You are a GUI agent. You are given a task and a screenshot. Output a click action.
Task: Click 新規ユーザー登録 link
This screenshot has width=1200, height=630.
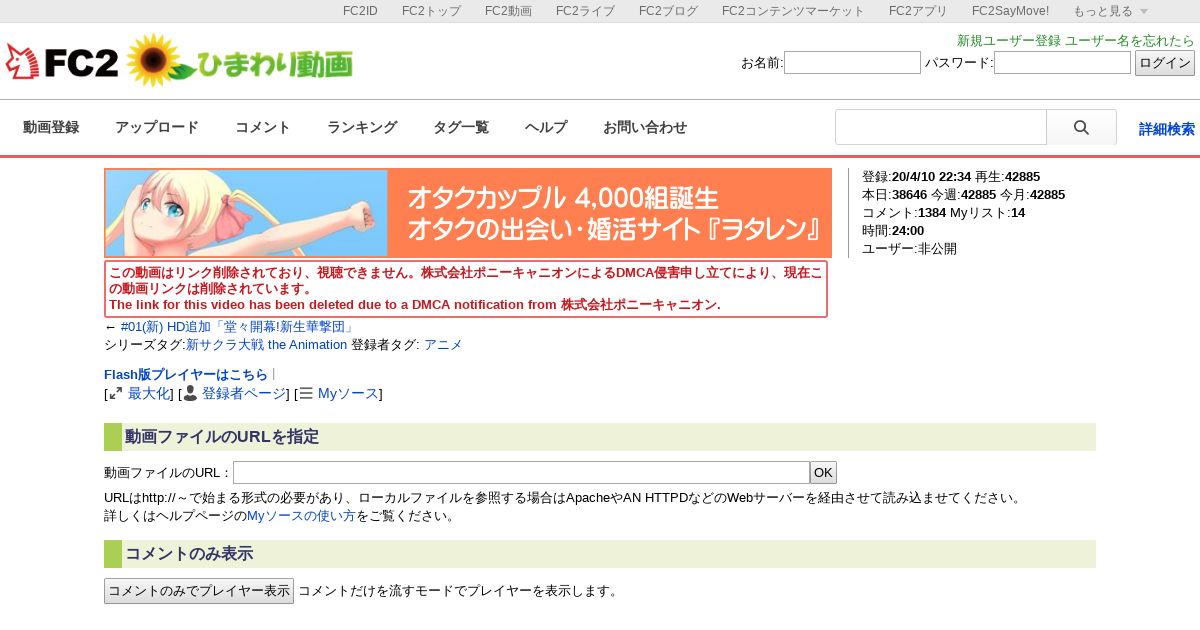pyautogui.click(x=1009, y=41)
